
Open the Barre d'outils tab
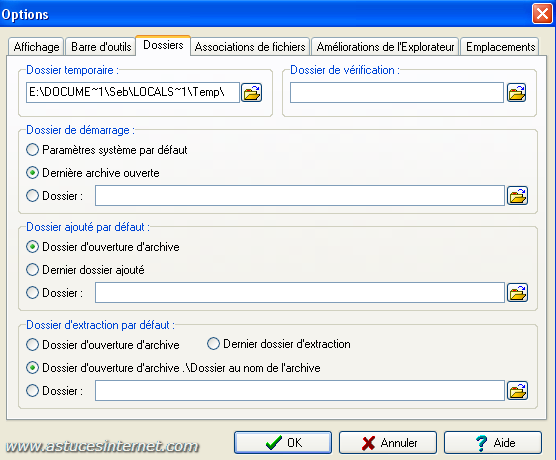101,47
